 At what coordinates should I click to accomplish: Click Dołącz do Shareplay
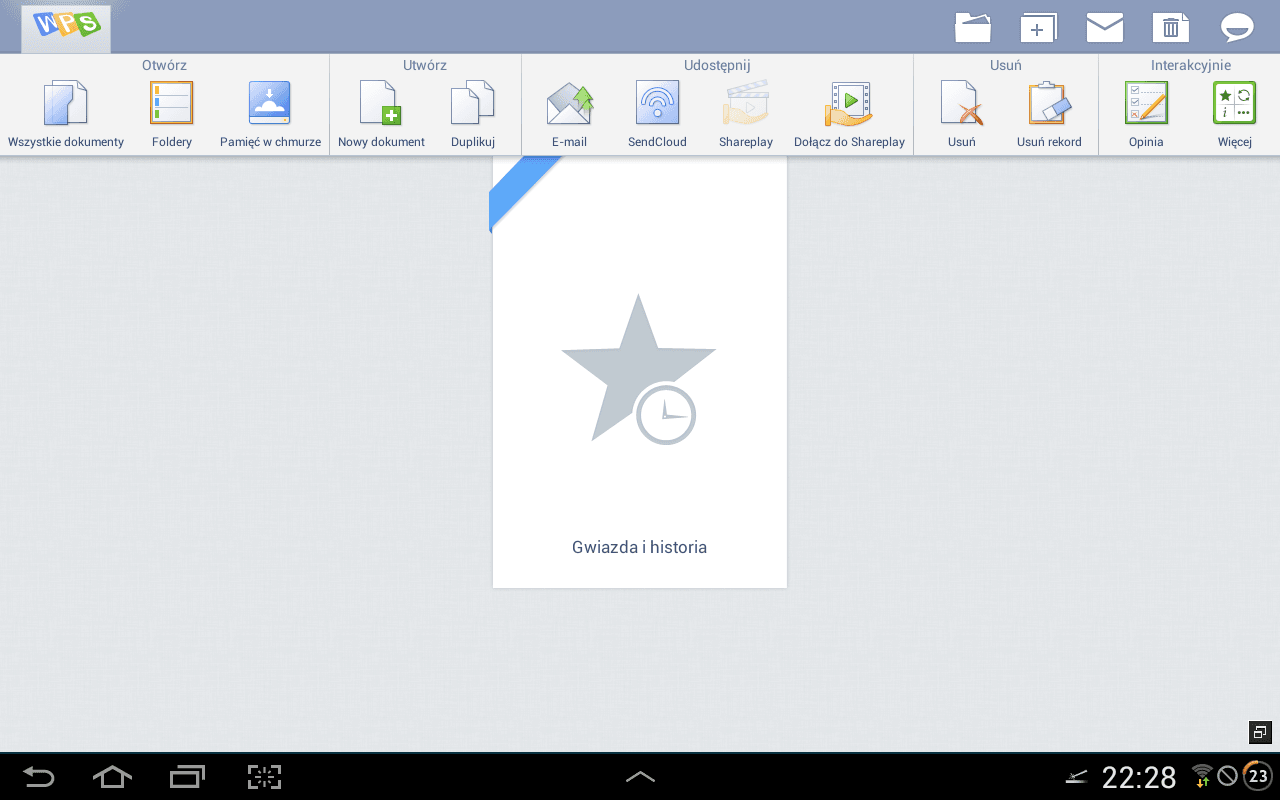point(849,115)
